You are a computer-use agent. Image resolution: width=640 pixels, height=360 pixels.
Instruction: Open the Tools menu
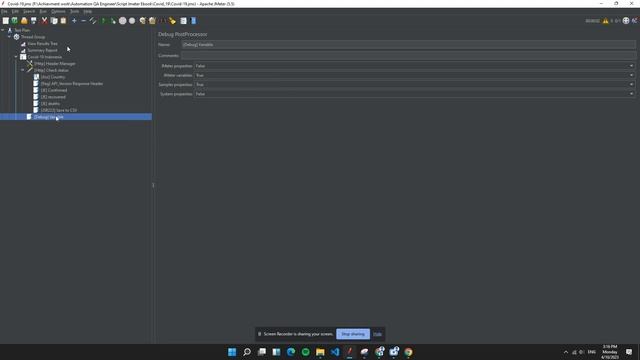[x=75, y=11]
